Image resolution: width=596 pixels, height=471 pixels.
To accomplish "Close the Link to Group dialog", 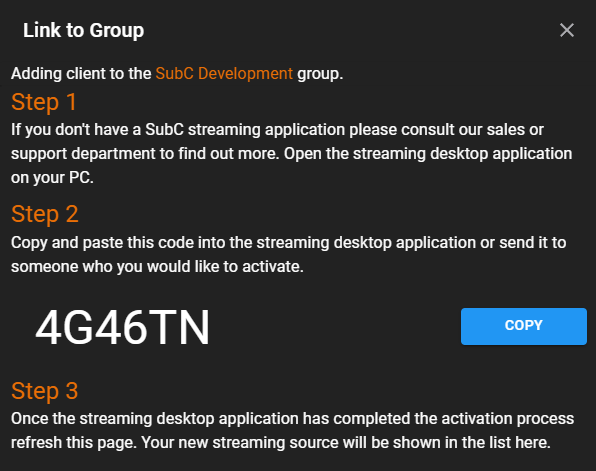I will coord(566,30).
